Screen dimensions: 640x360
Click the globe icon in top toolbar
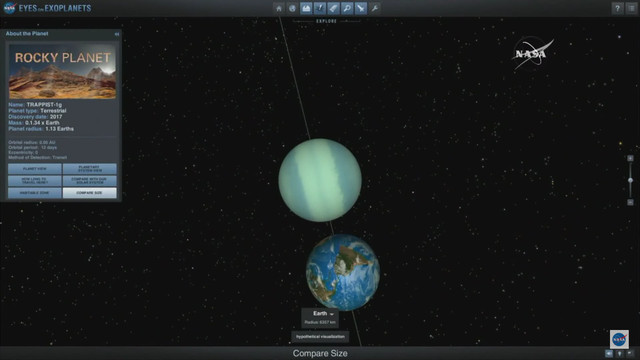coord(292,8)
